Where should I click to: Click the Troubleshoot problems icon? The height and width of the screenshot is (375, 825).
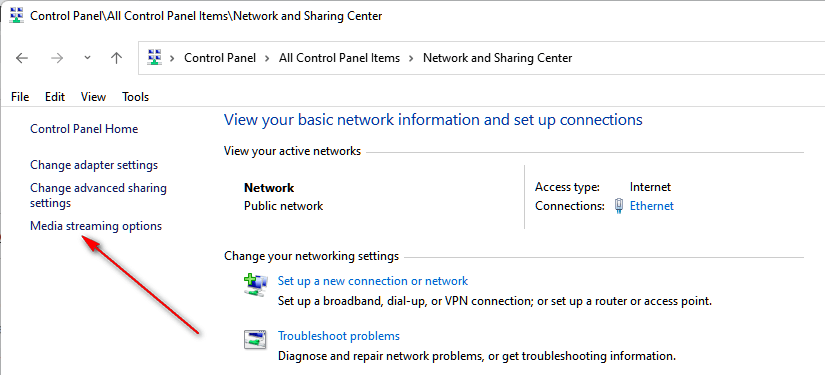255,339
